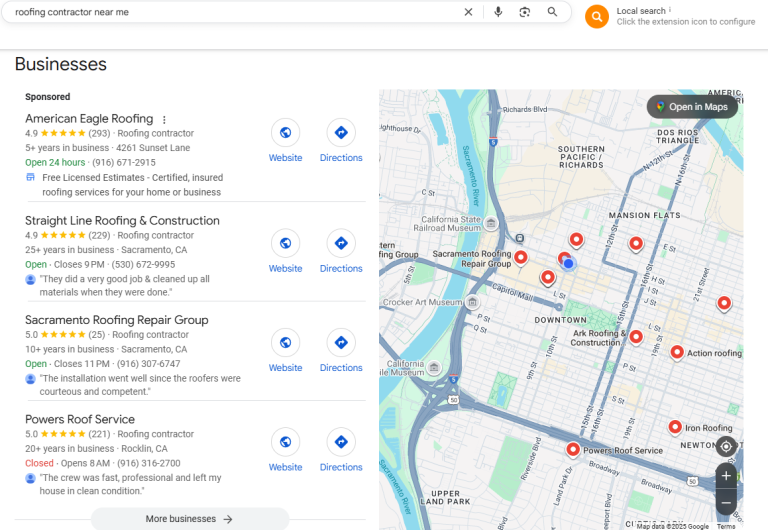Click the review quote 'The crew was fast'

(x=130, y=484)
